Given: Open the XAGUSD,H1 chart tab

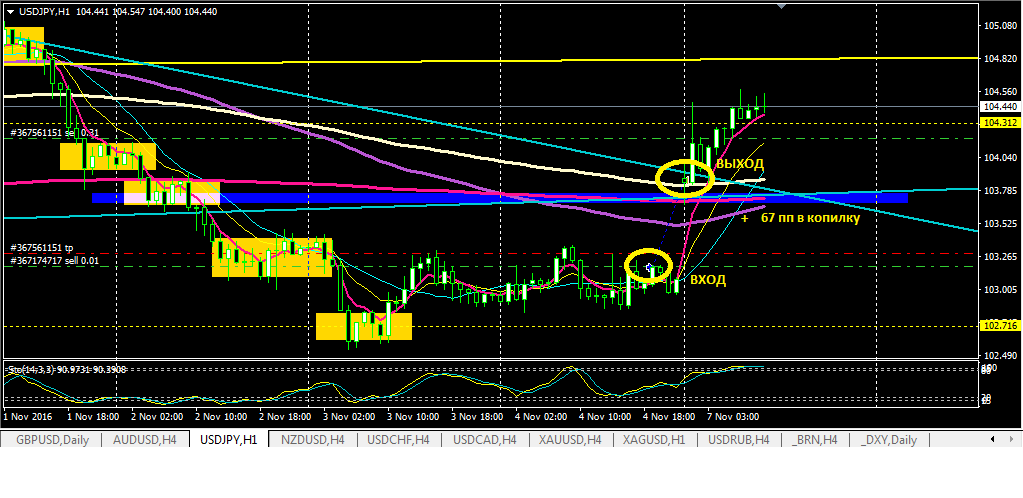Looking at the screenshot, I should pyautogui.click(x=654, y=440).
